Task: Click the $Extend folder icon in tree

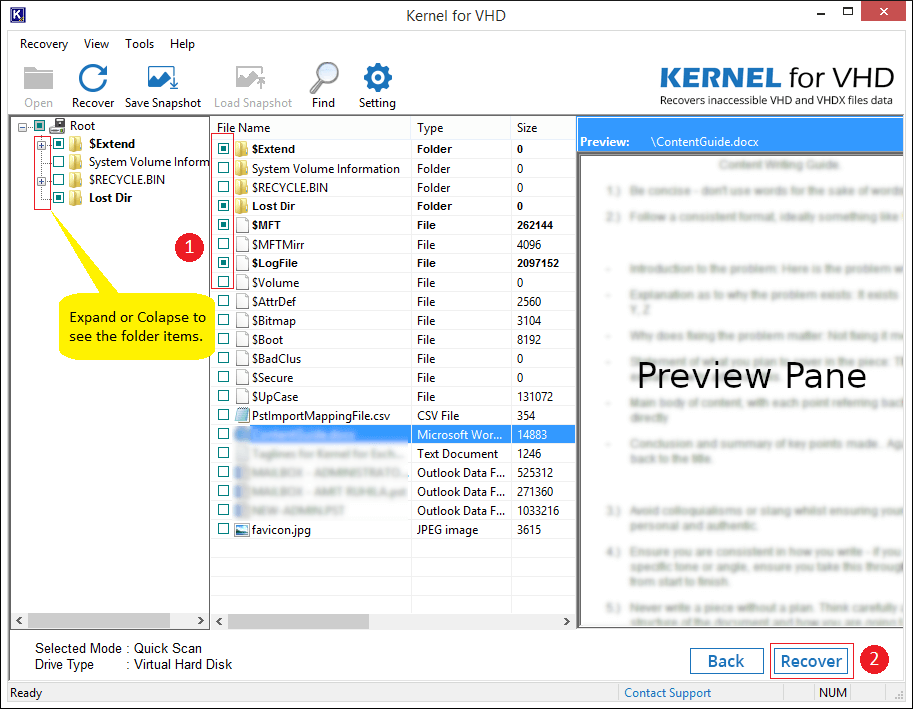Action: [76, 144]
